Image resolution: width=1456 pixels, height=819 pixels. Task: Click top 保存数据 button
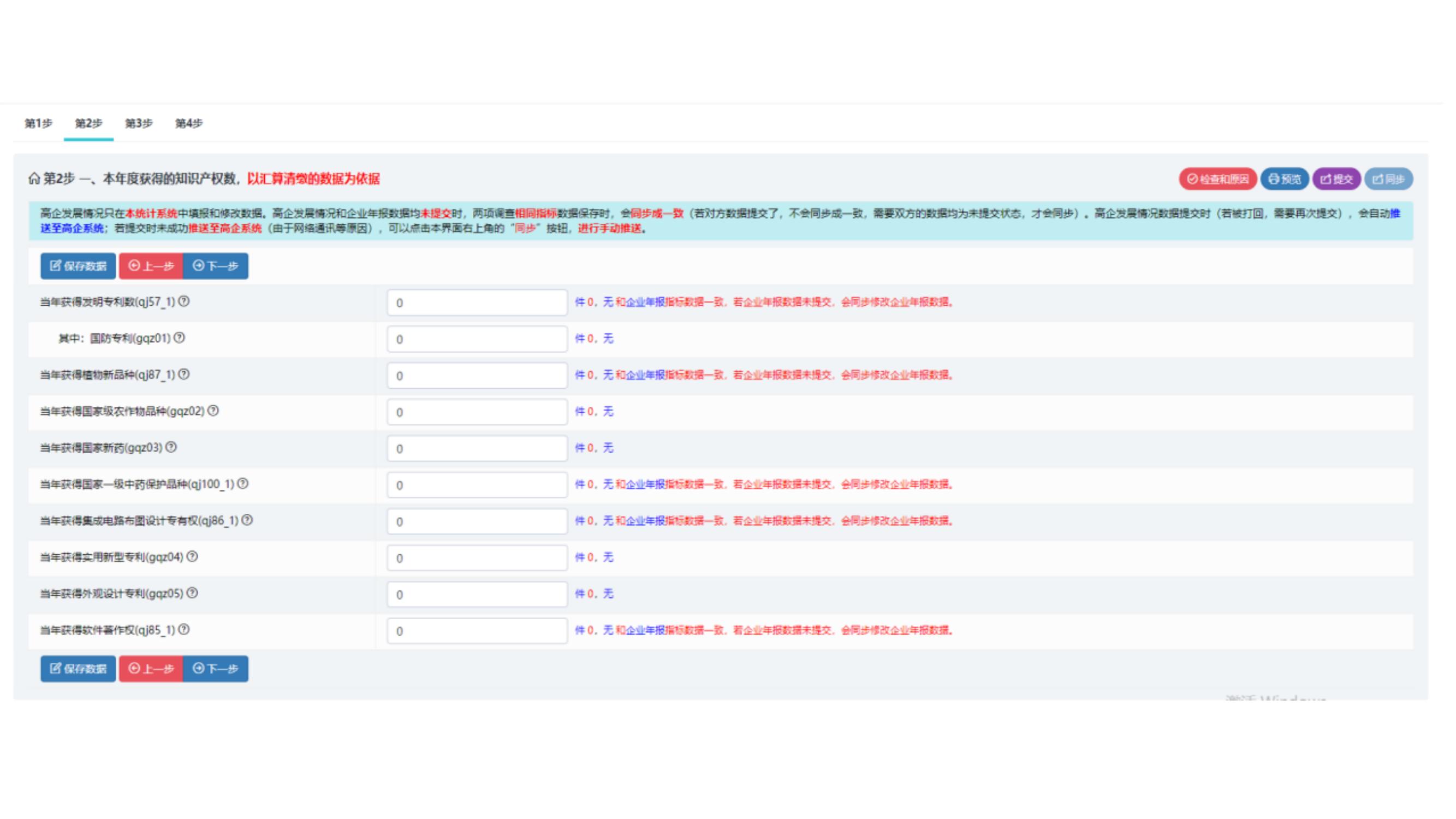tap(78, 266)
